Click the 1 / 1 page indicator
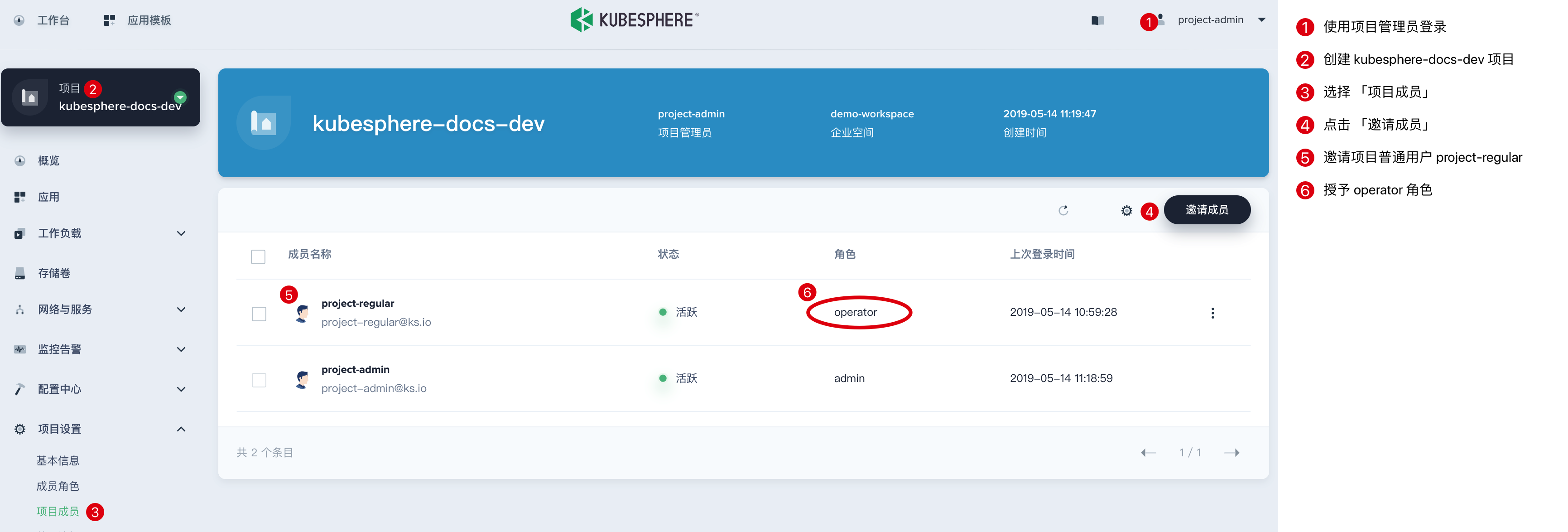The image size is (1568, 532). pyautogui.click(x=1190, y=452)
